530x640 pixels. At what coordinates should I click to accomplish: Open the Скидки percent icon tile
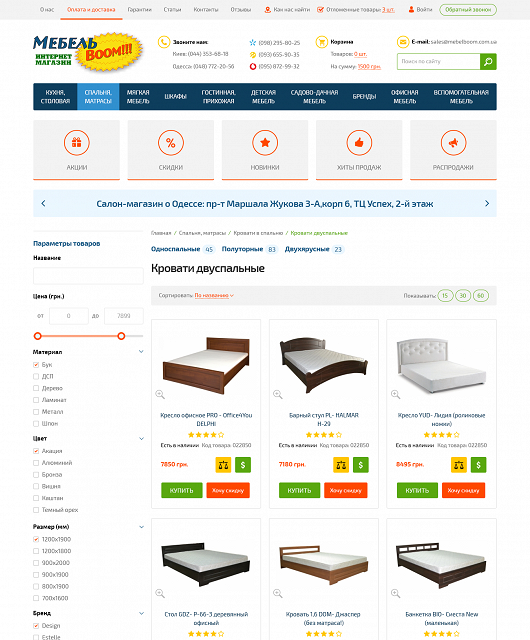pos(171,150)
